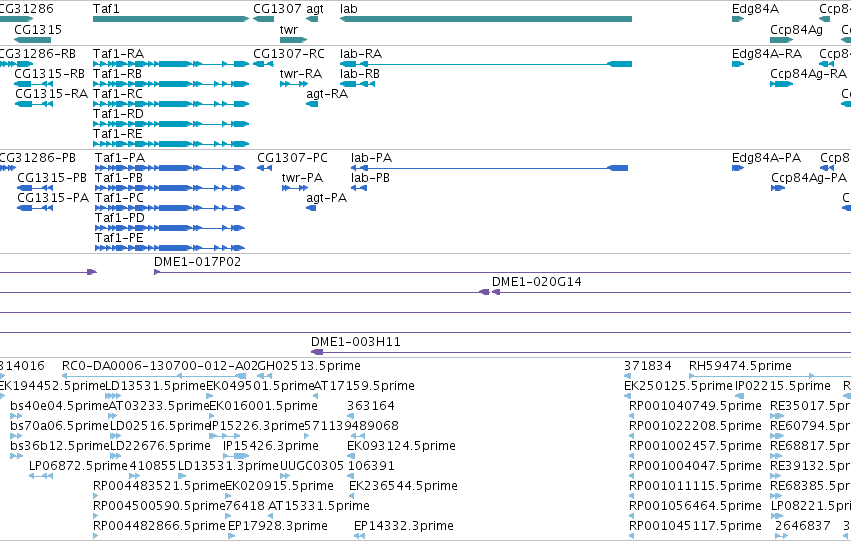Click EST RH59474.5prime

tap(740, 366)
